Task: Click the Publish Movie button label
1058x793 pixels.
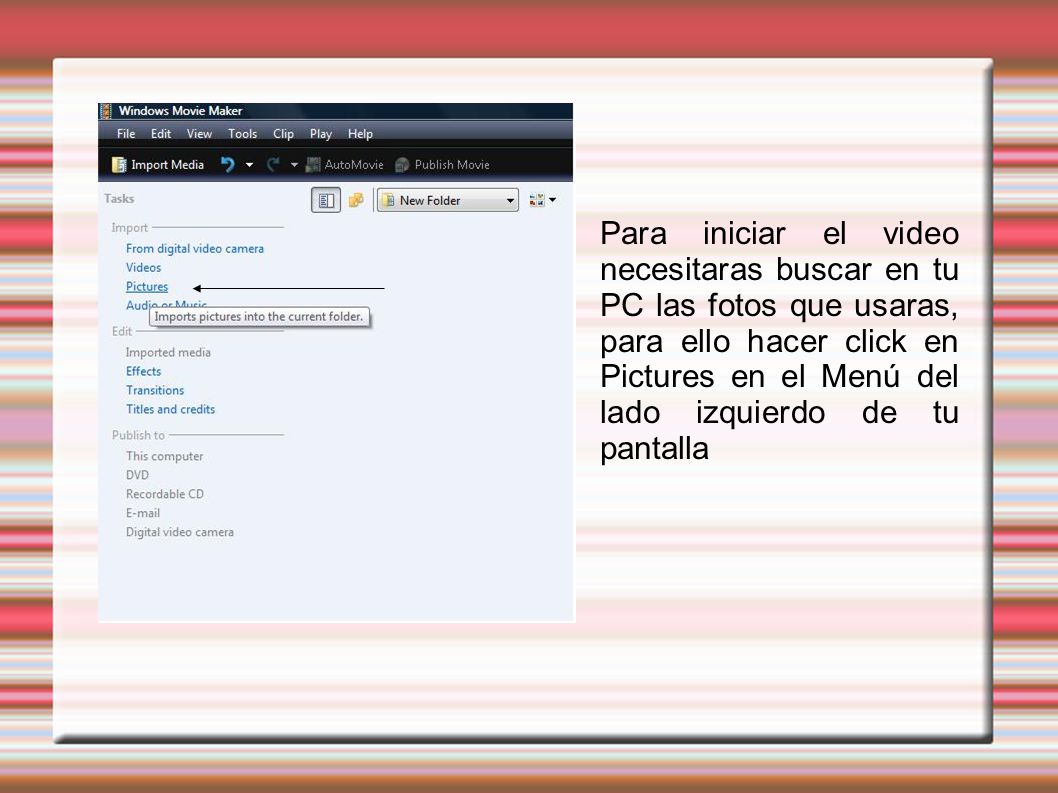Action: [x=452, y=165]
